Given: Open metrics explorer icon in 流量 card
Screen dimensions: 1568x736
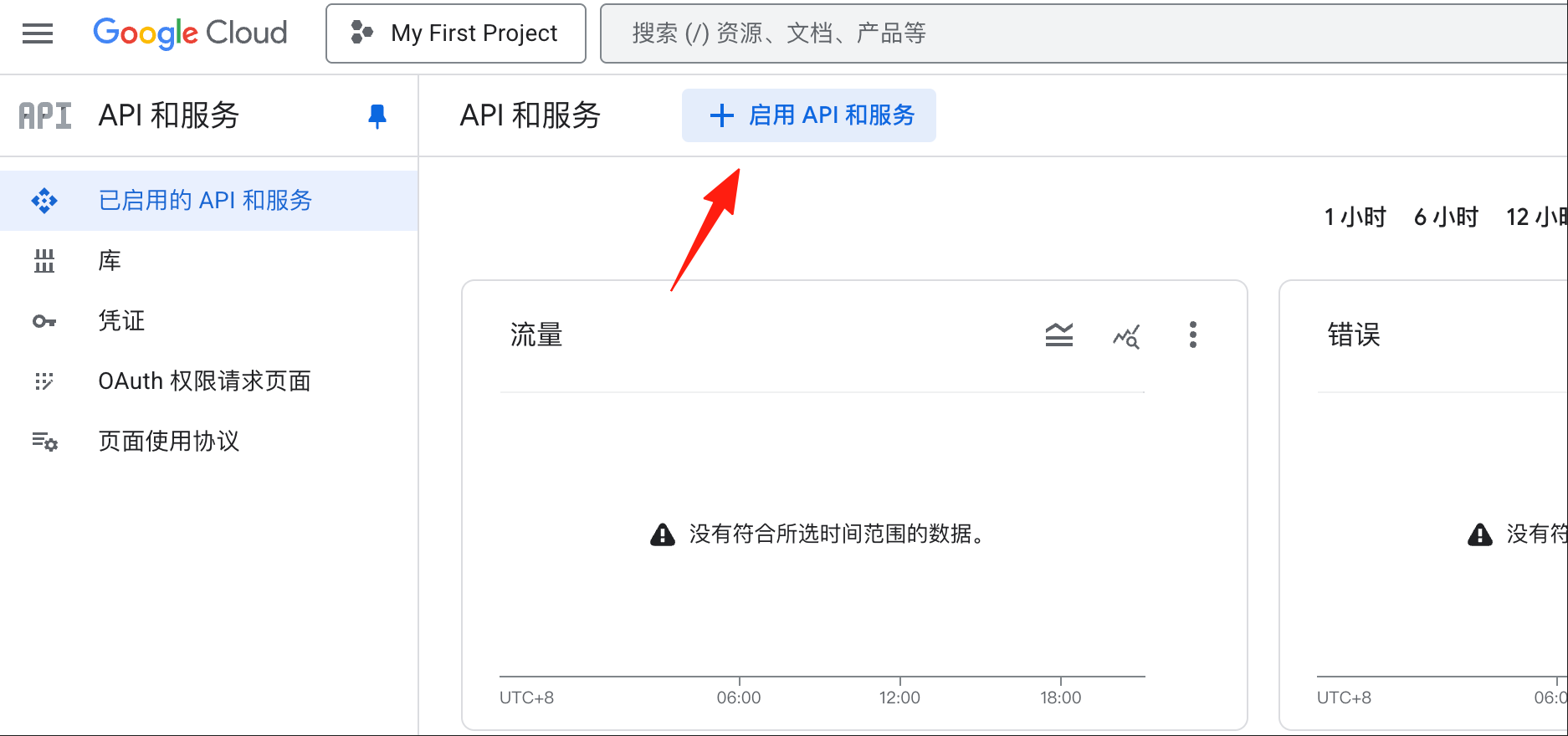Looking at the screenshot, I should coord(1126,336).
